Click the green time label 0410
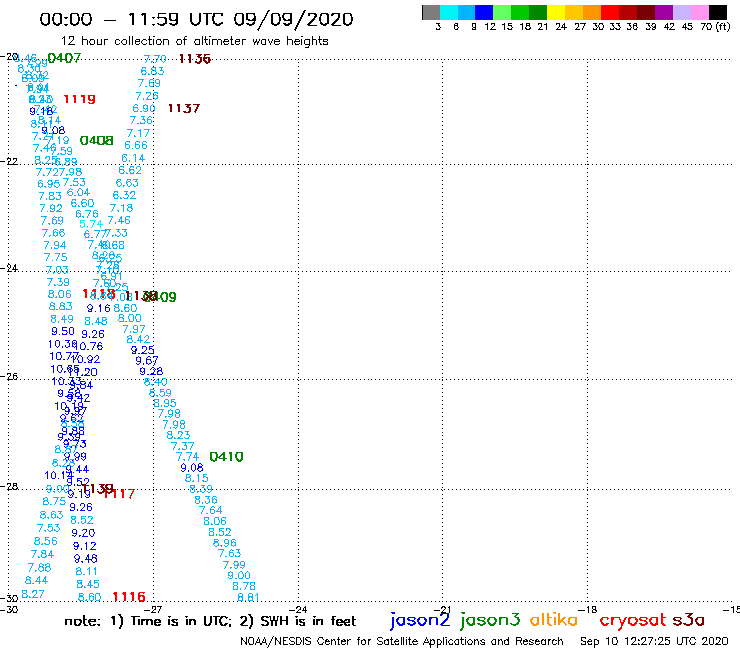 (x=226, y=457)
